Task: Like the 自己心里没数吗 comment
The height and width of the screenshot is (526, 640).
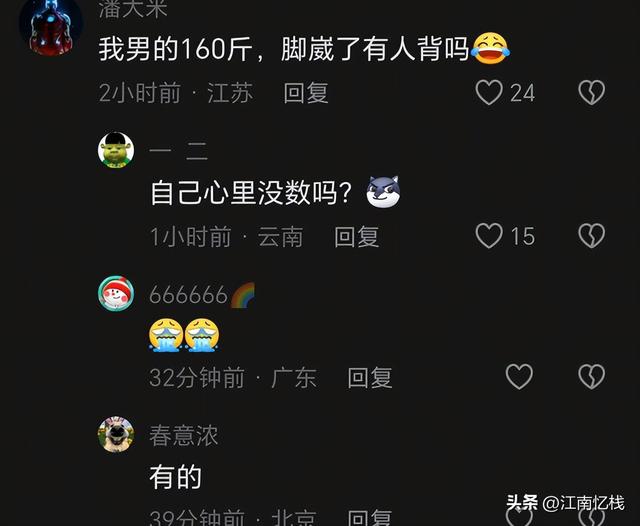Action: click(x=489, y=235)
